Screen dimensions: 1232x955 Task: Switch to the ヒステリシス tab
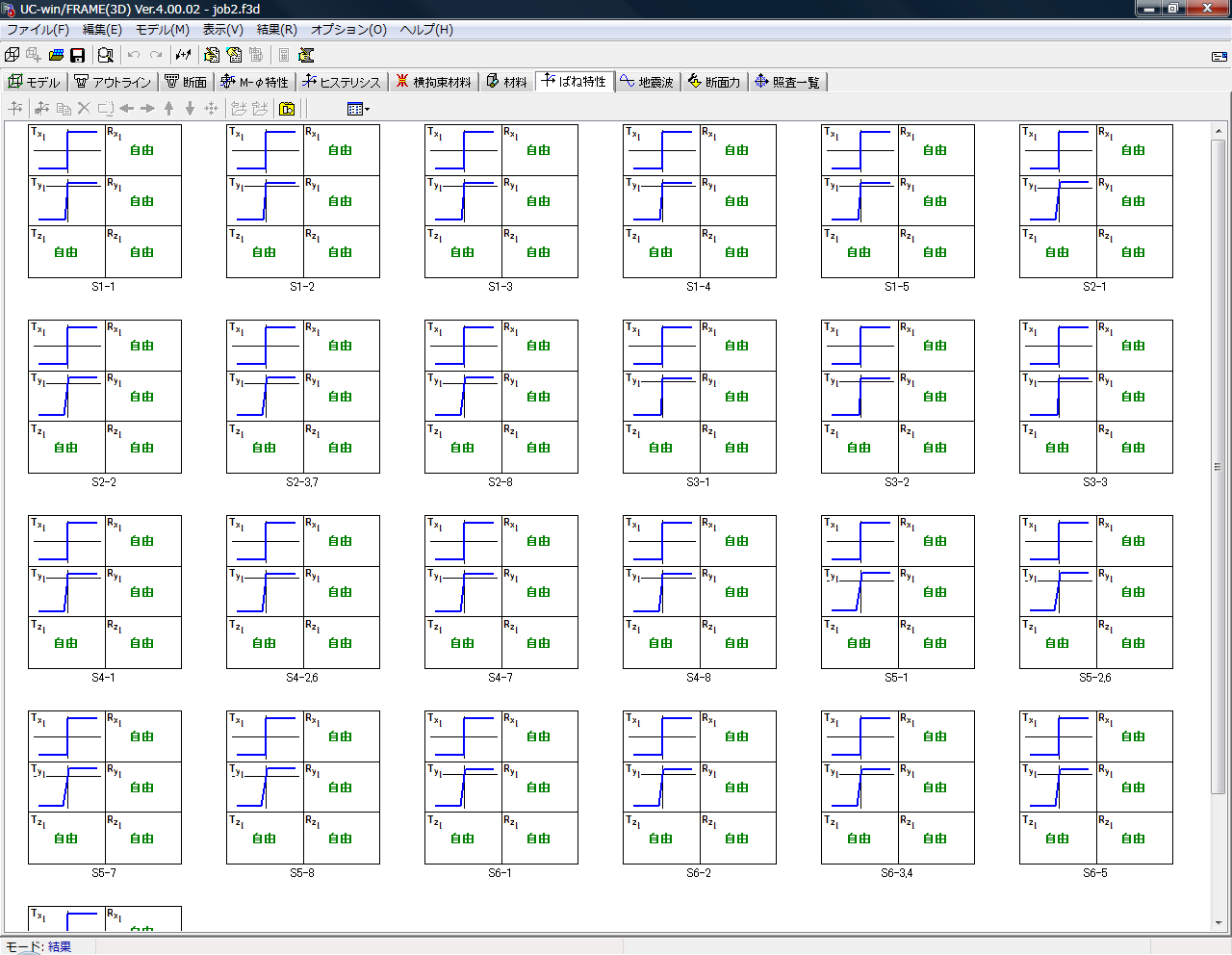(341, 82)
